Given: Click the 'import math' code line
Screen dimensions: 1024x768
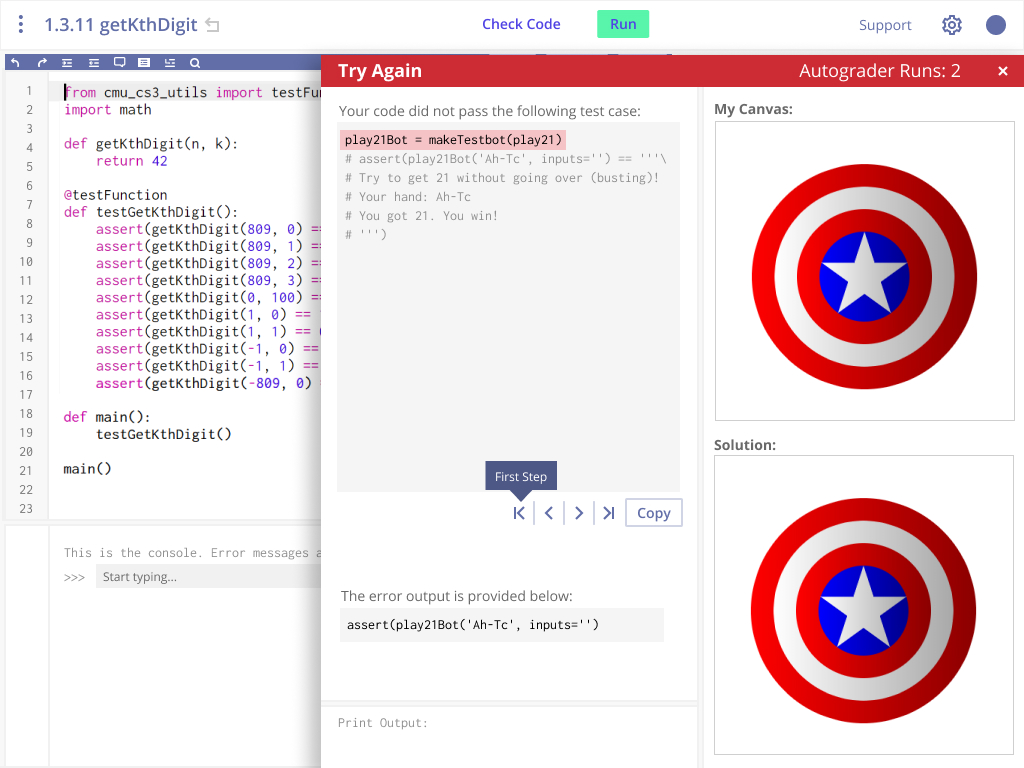Looking at the screenshot, I should pos(108,110).
